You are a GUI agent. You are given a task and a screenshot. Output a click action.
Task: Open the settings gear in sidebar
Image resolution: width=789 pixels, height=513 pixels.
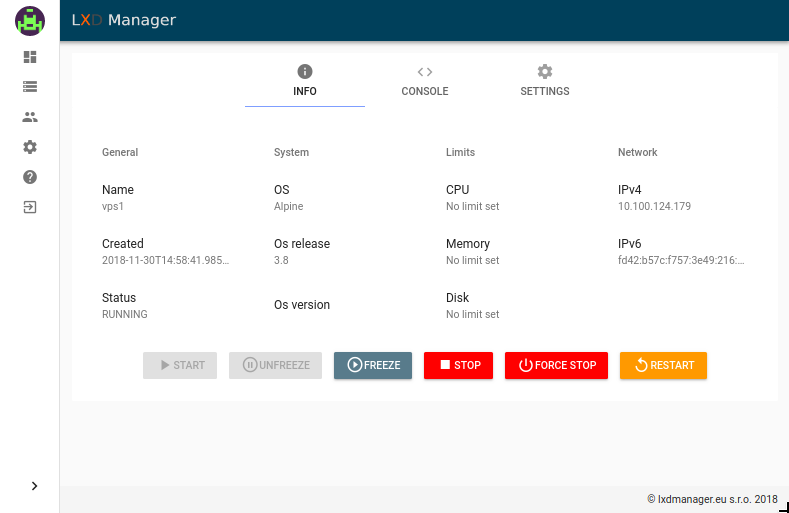coord(30,147)
